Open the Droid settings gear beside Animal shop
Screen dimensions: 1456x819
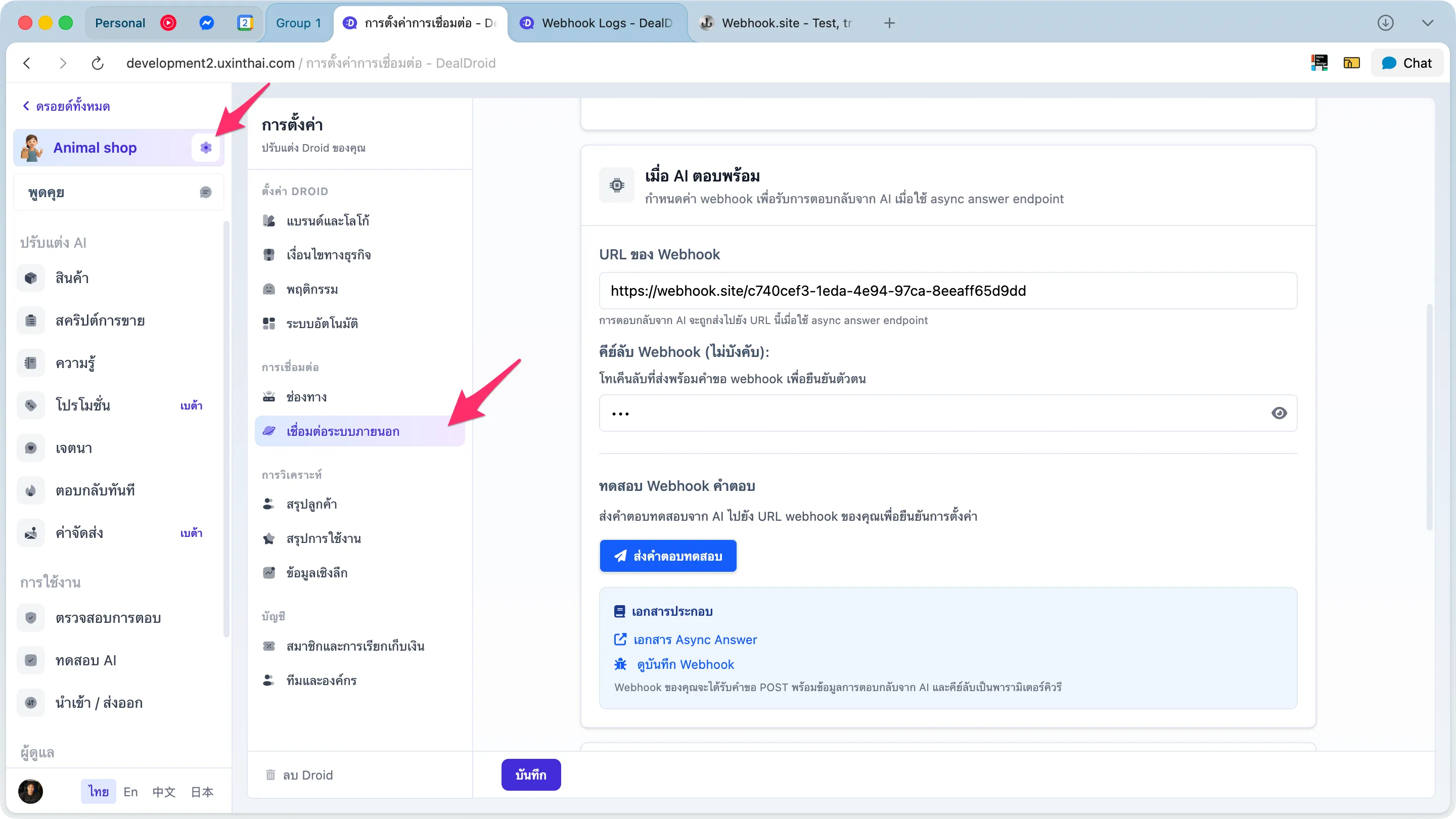(206, 148)
